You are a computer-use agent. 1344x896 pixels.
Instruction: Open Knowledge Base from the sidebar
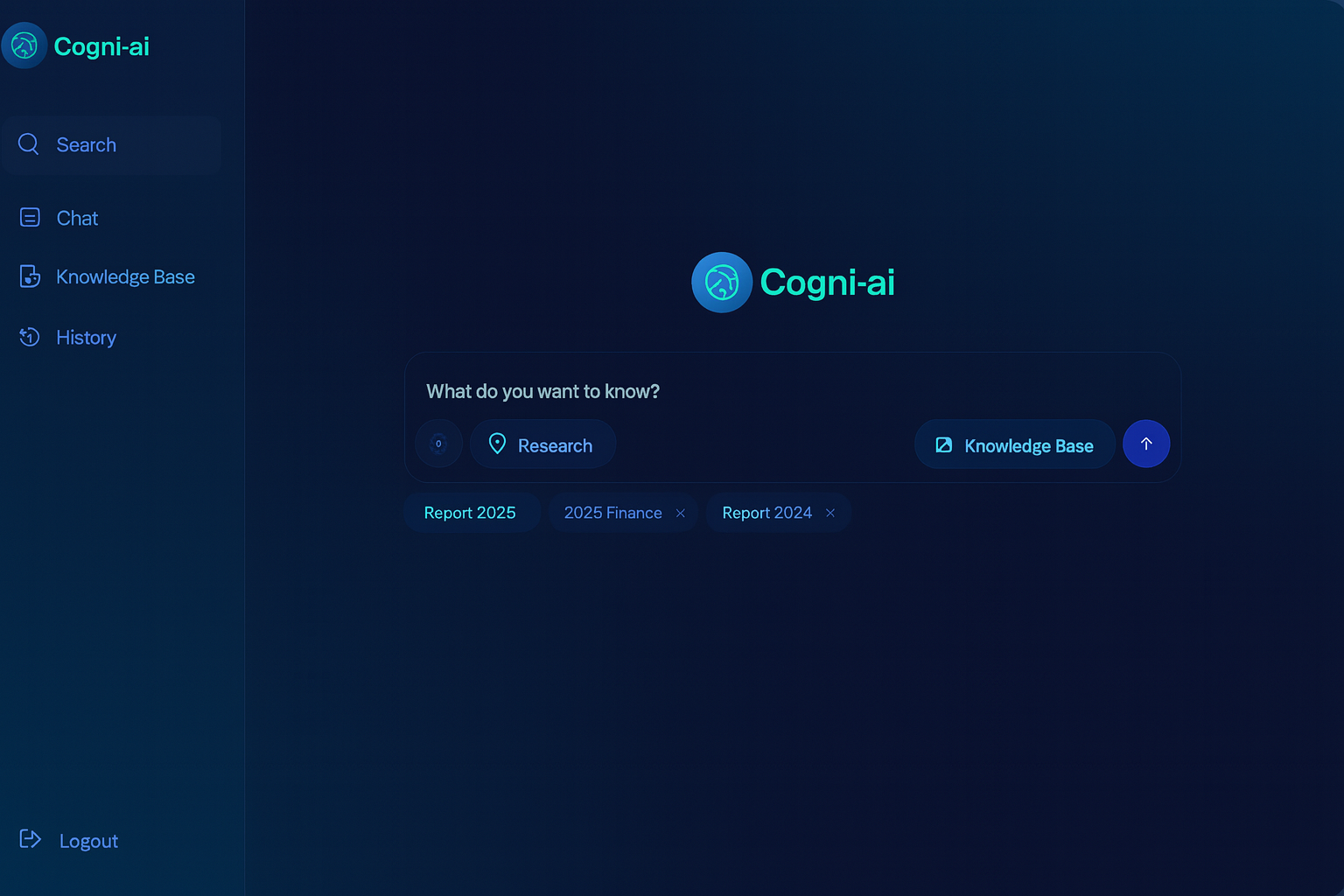click(125, 276)
